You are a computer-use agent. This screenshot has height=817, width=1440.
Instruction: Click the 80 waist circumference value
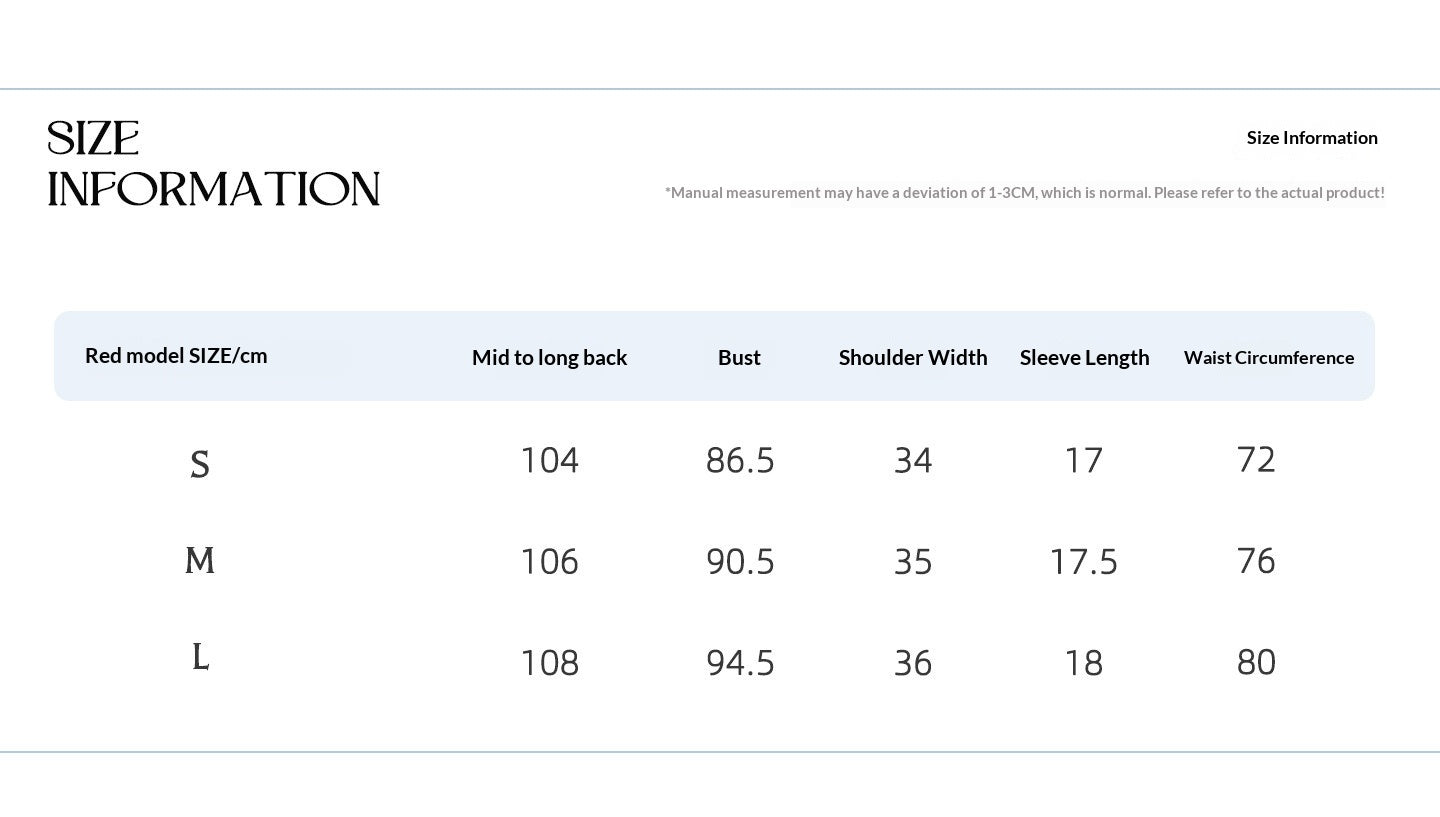click(x=1256, y=662)
